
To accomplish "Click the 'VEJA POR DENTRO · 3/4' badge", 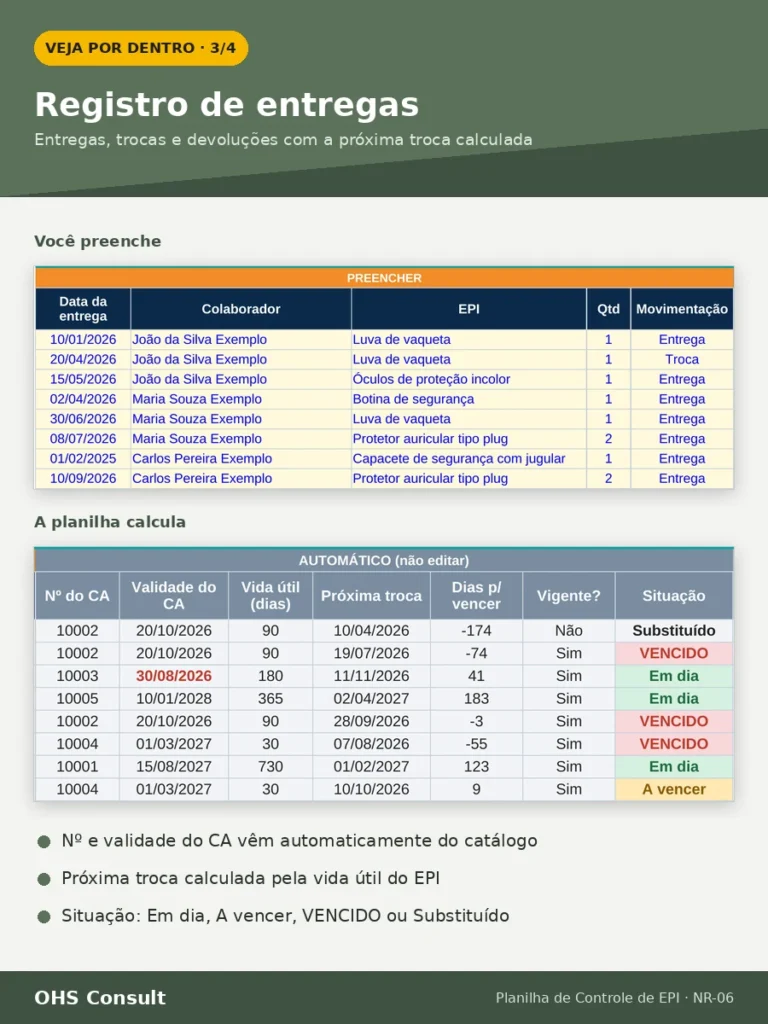I will (x=141, y=48).
